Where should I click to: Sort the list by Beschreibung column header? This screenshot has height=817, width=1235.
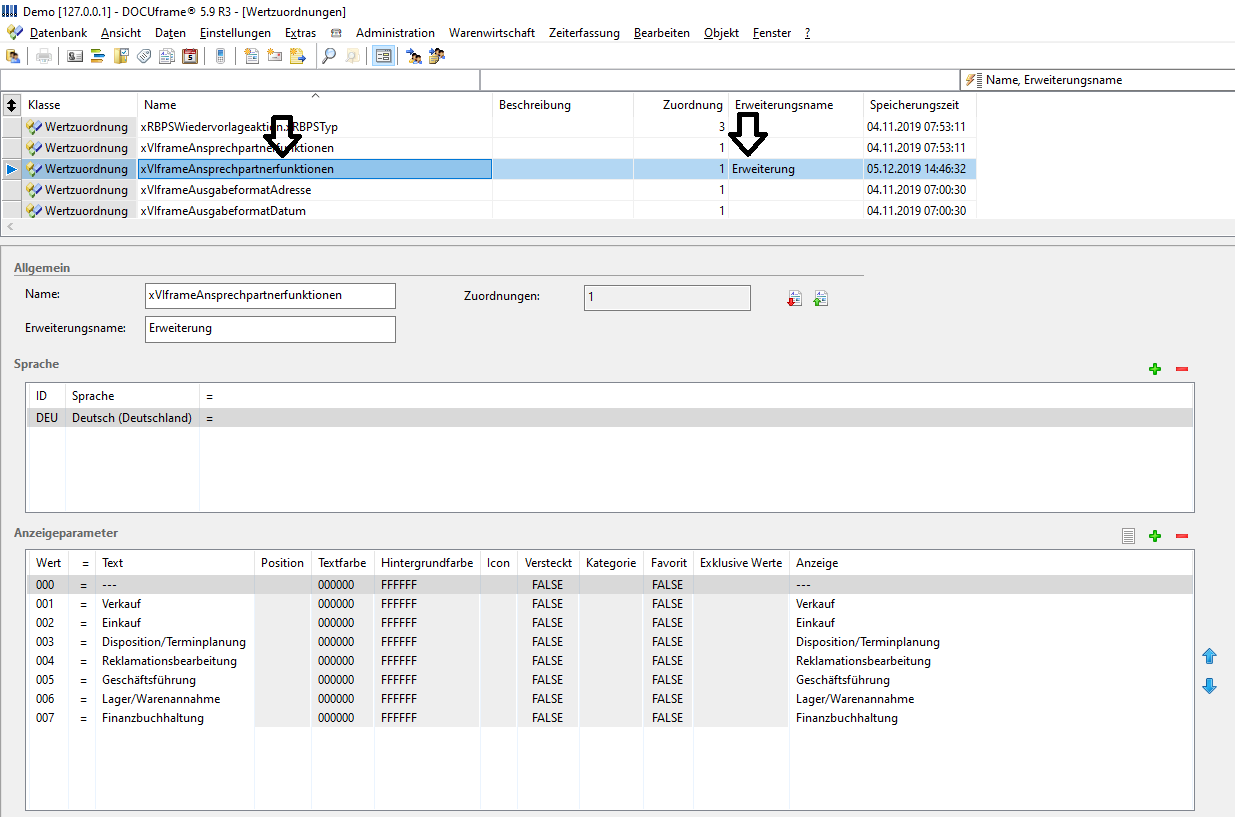click(563, 105)
